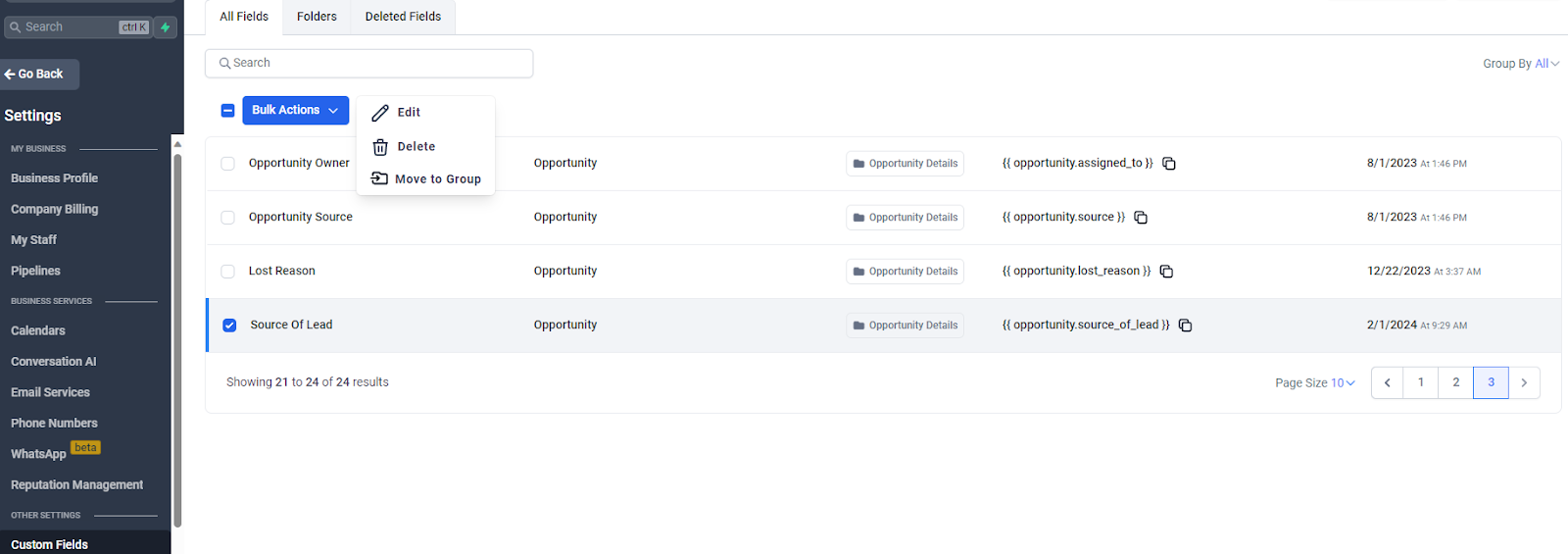
Task: Open Pipelines settings
Action: pos(35,271)
